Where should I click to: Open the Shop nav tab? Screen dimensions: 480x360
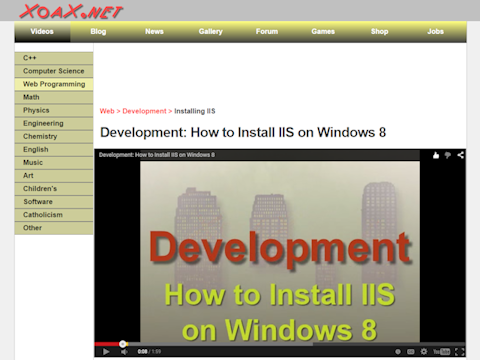(379, 31)
